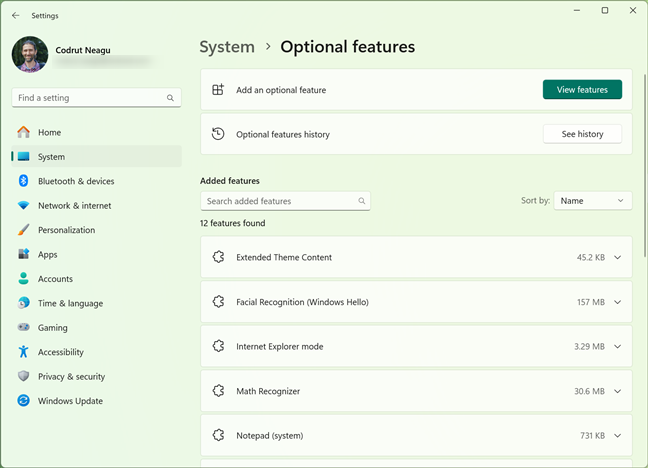This screenshot has height=468, width=648.
Task: Click the Added features heading
Action: point(230,181)
